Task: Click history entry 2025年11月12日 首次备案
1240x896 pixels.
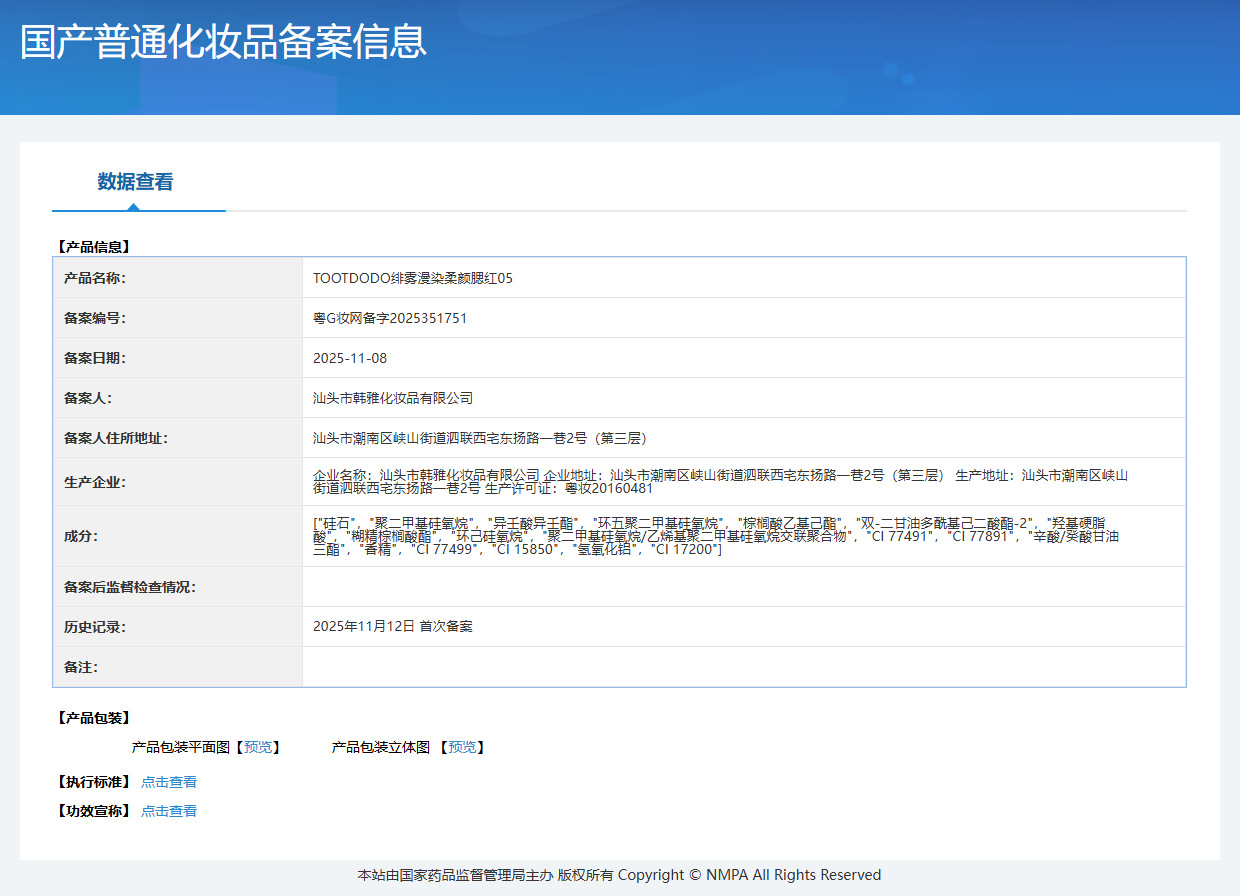Action: point(393,626)
